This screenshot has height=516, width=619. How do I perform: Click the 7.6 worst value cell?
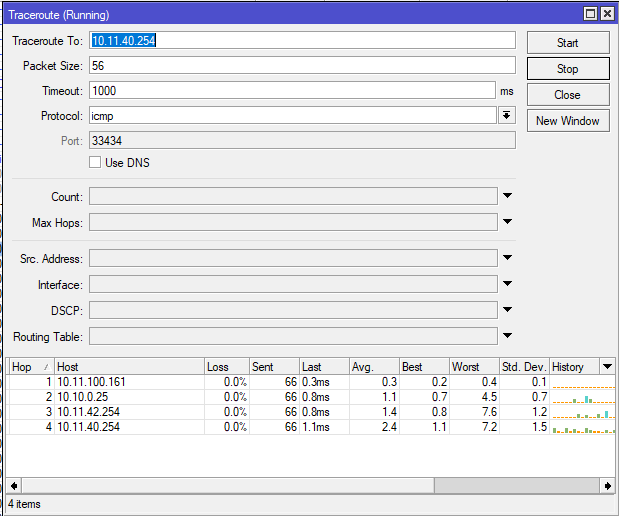pos(474,412)
